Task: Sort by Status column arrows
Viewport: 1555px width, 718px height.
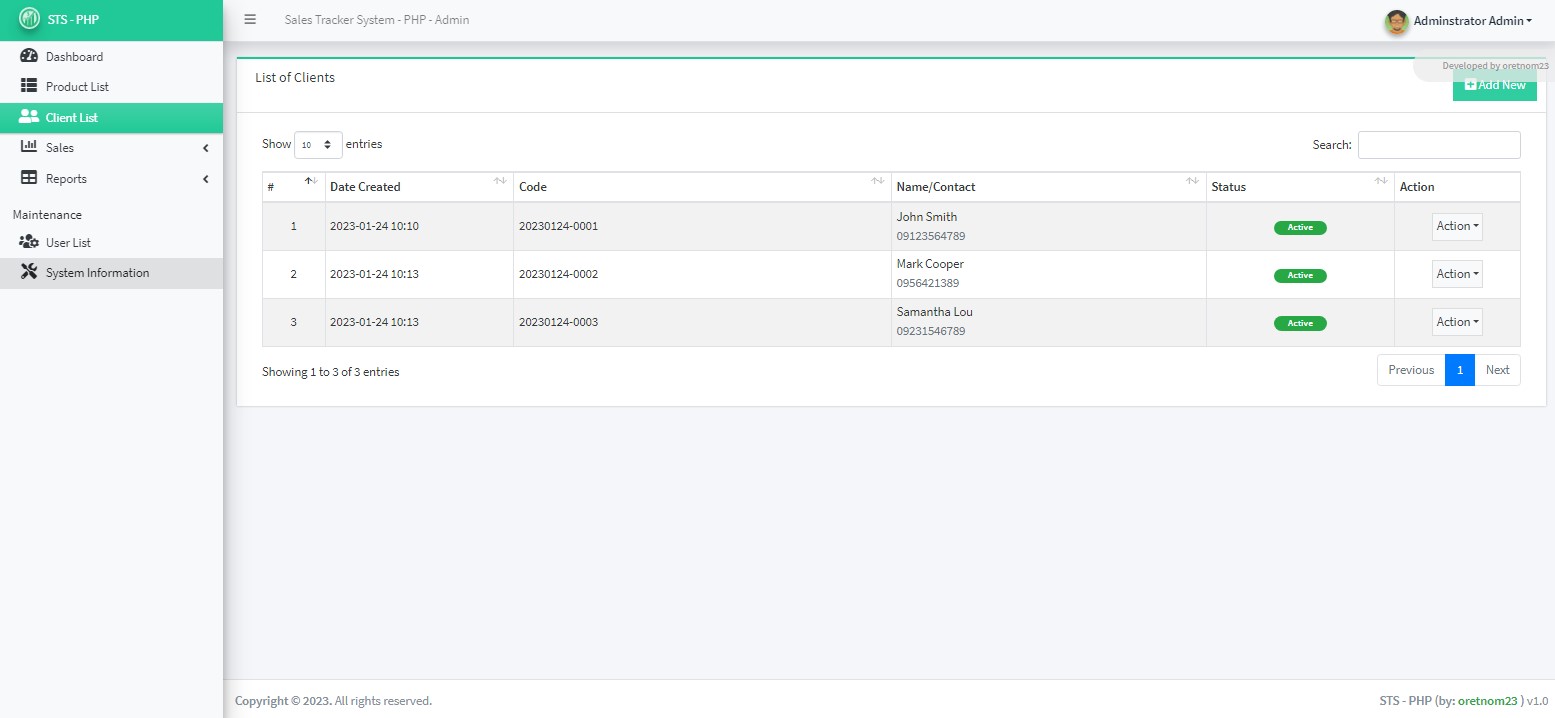Action: pyautogui.click(x=1382, y=181)
